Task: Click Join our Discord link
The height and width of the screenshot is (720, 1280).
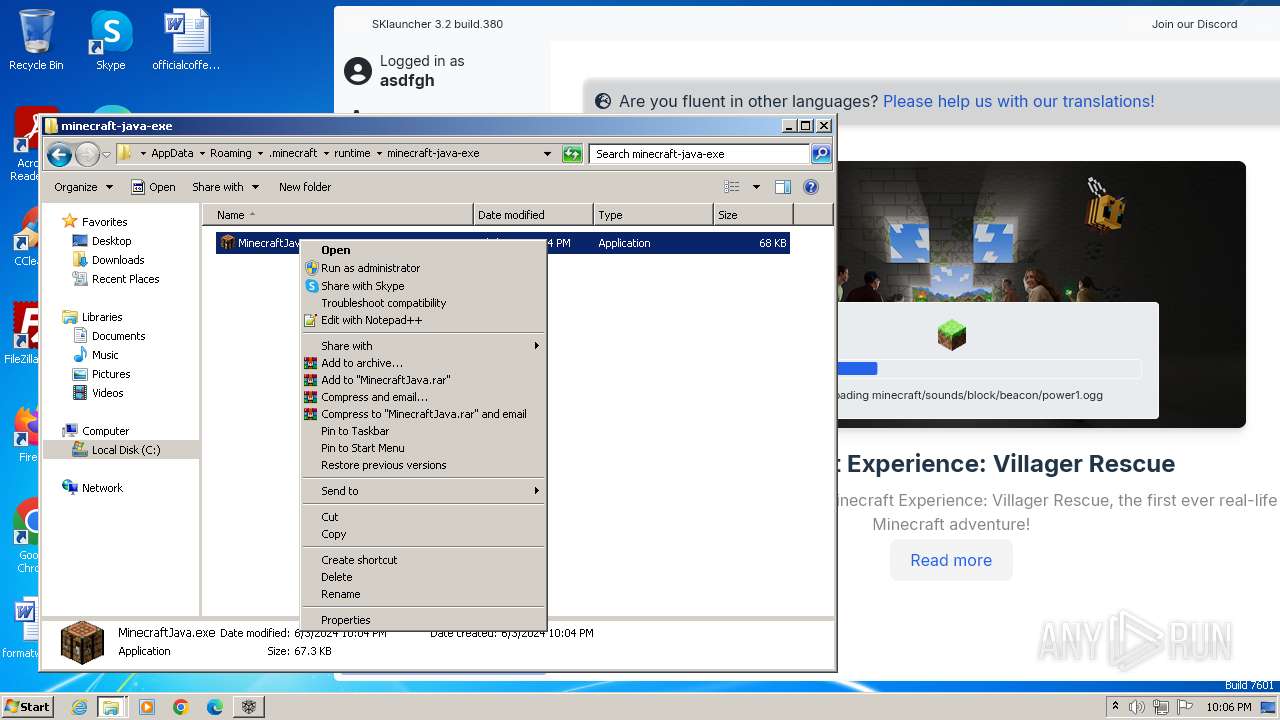Action: click(1194, 24)
